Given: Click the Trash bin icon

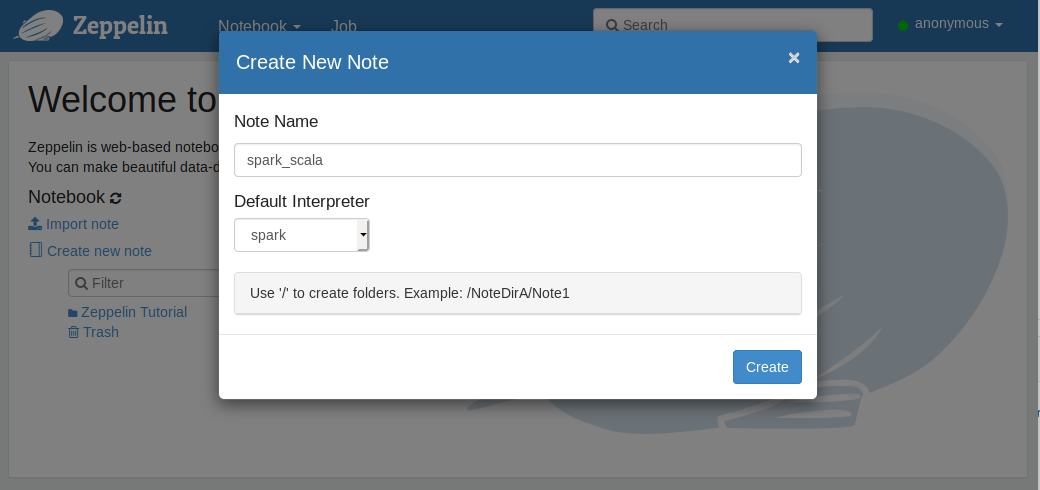Looking at the screenshot, I should (73, 332).
